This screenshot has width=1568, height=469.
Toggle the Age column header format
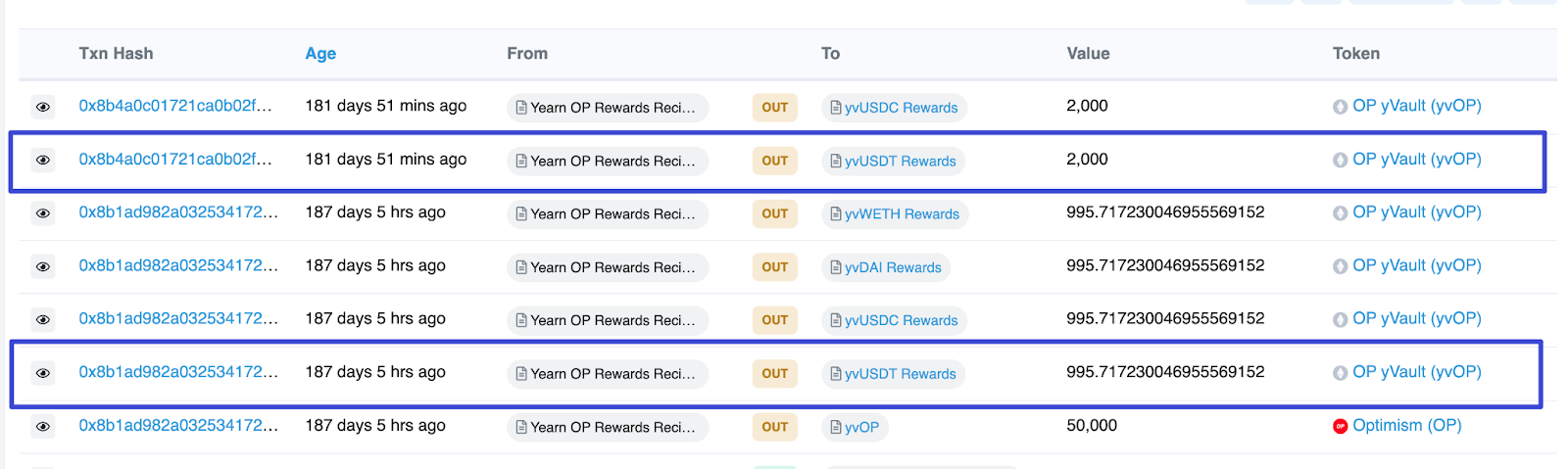320,54
